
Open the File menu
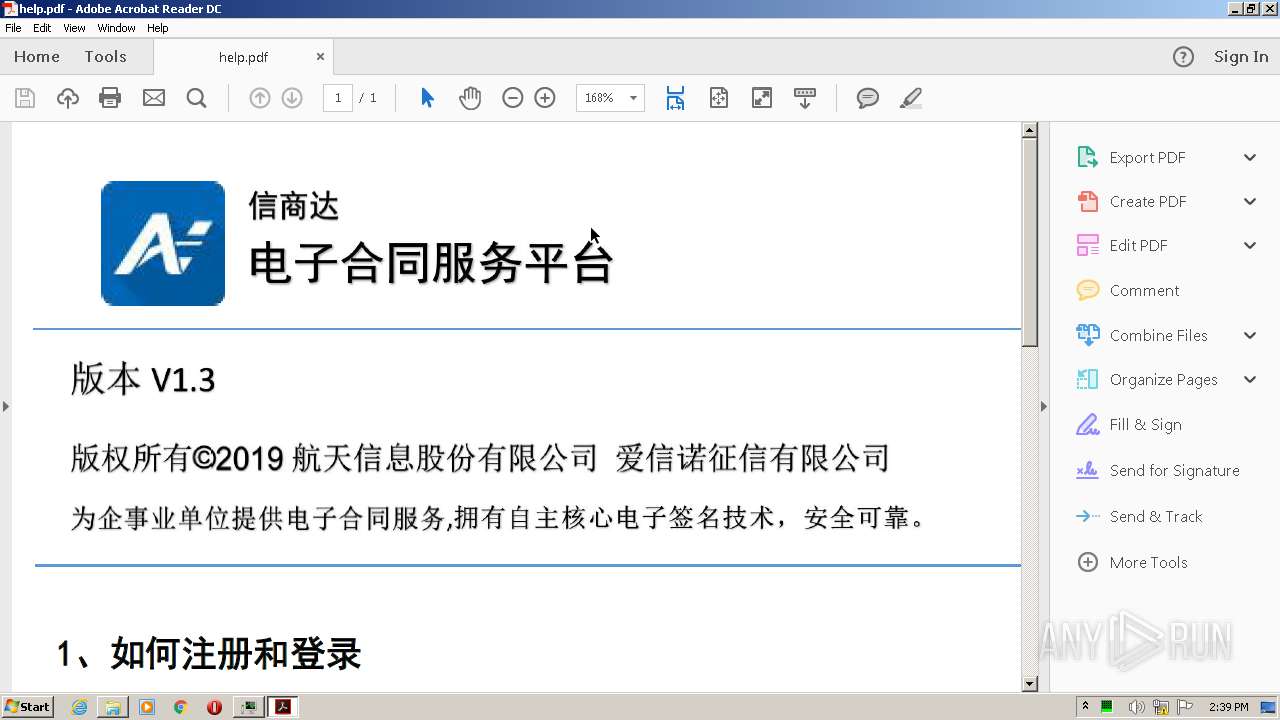point(13,28)
